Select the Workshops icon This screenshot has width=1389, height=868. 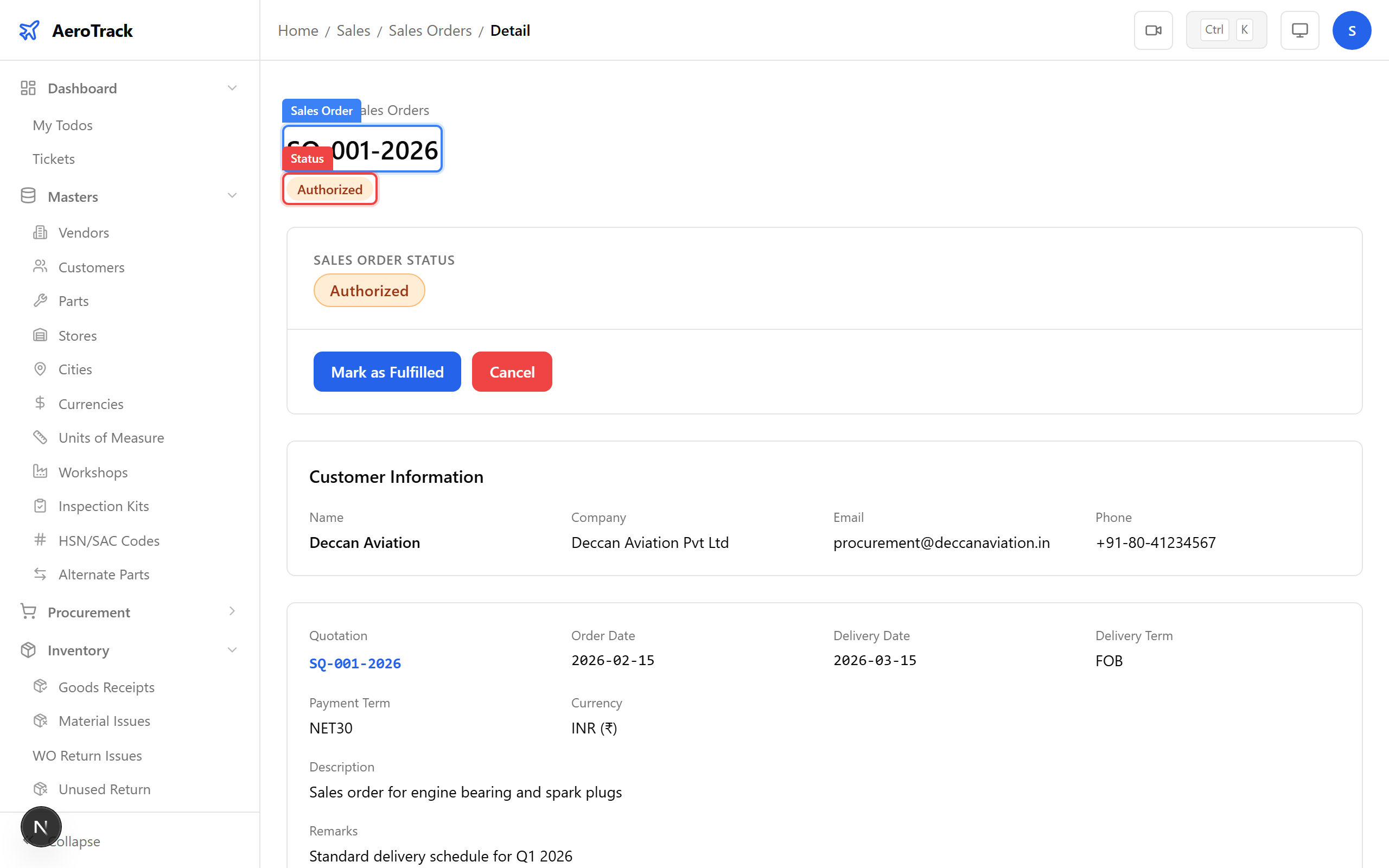click(40, 471)
